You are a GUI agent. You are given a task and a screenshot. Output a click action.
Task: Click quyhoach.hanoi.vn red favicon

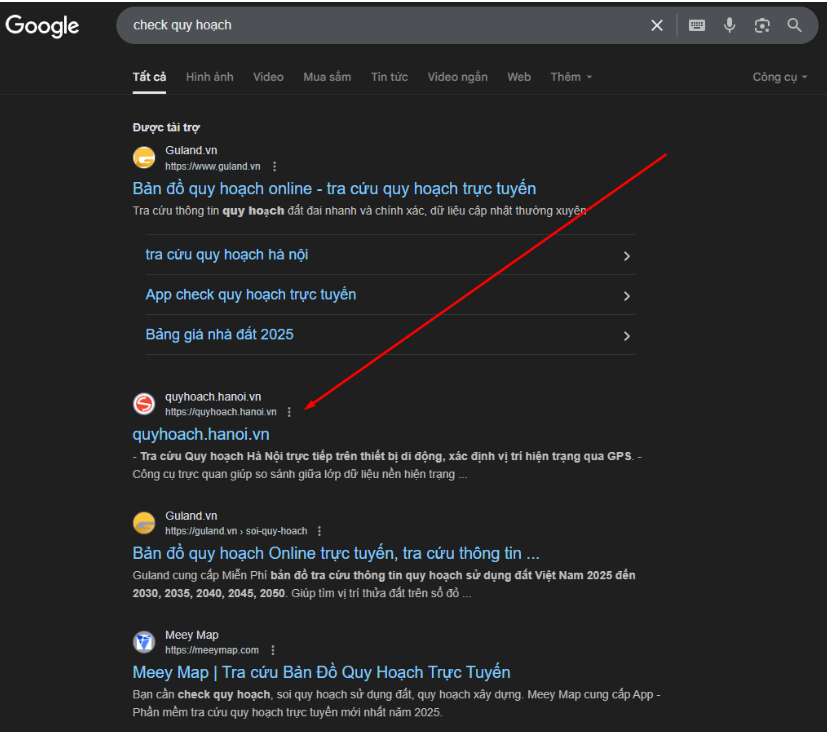click(144, 404)
